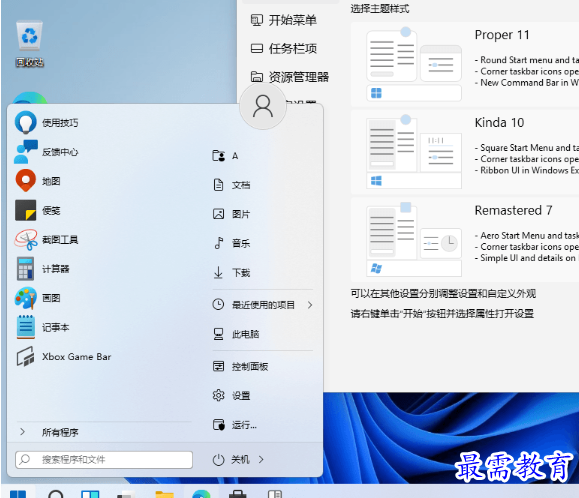Open the 画图 paint app icon

point(25,298)
